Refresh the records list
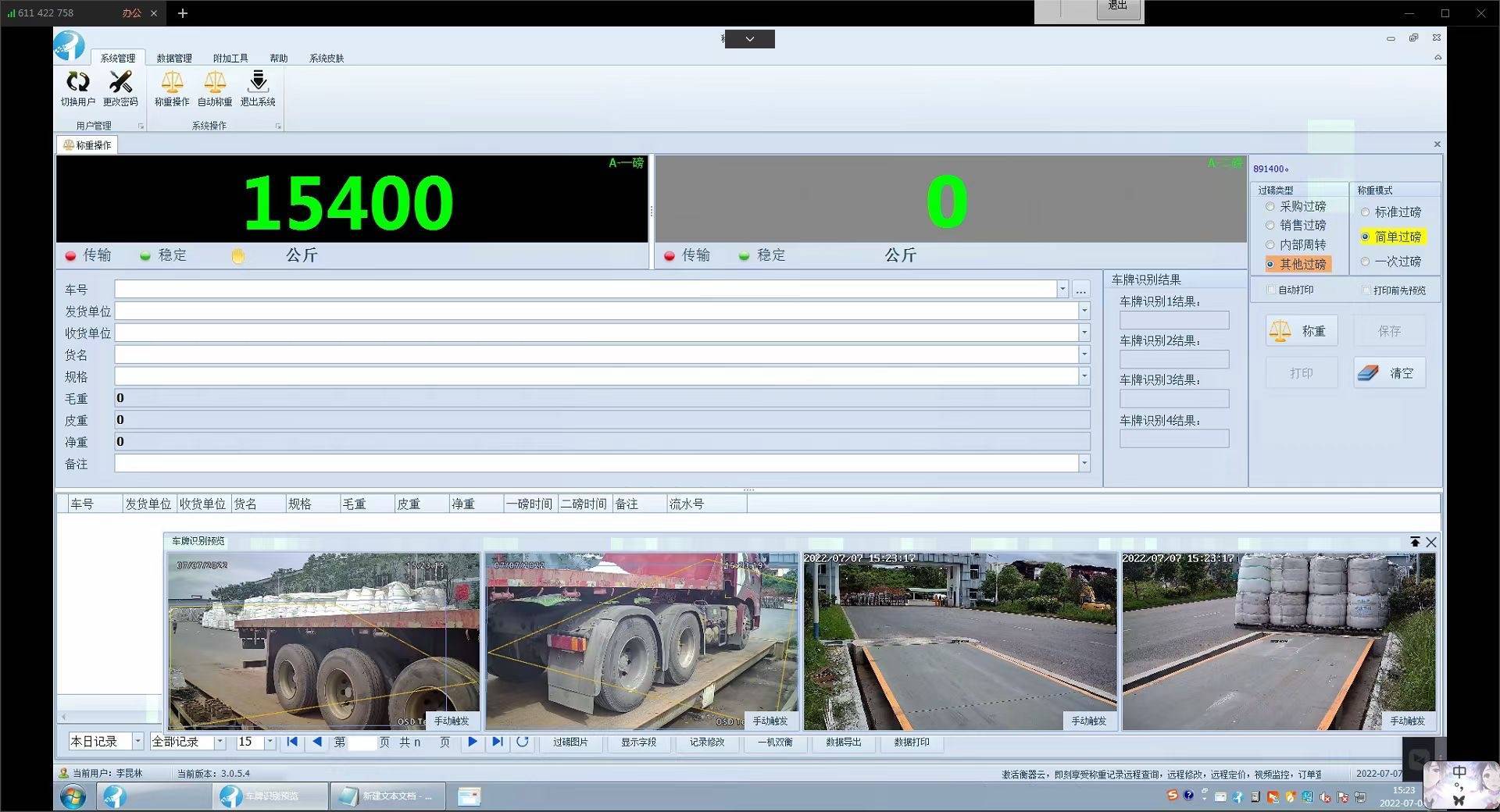Image resolution: width=1500 pixels, height=812 pixels. (522, 742)
